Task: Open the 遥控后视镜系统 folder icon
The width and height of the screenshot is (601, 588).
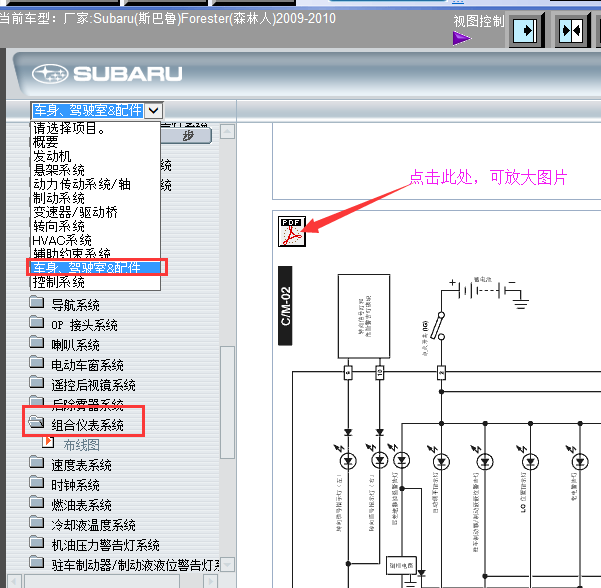Action: pos(37,382)
